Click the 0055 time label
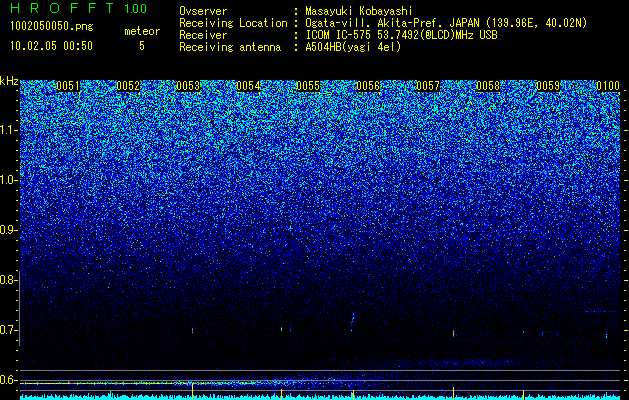The width and height of the screenshot is (629, 400). point(308,86)
